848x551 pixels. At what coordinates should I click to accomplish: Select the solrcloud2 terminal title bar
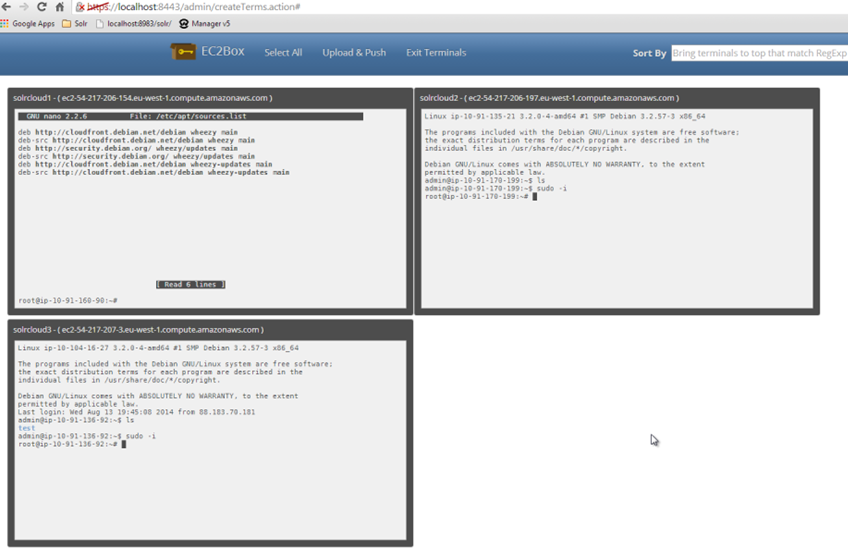pyautogui.click(x=617, y=98)
